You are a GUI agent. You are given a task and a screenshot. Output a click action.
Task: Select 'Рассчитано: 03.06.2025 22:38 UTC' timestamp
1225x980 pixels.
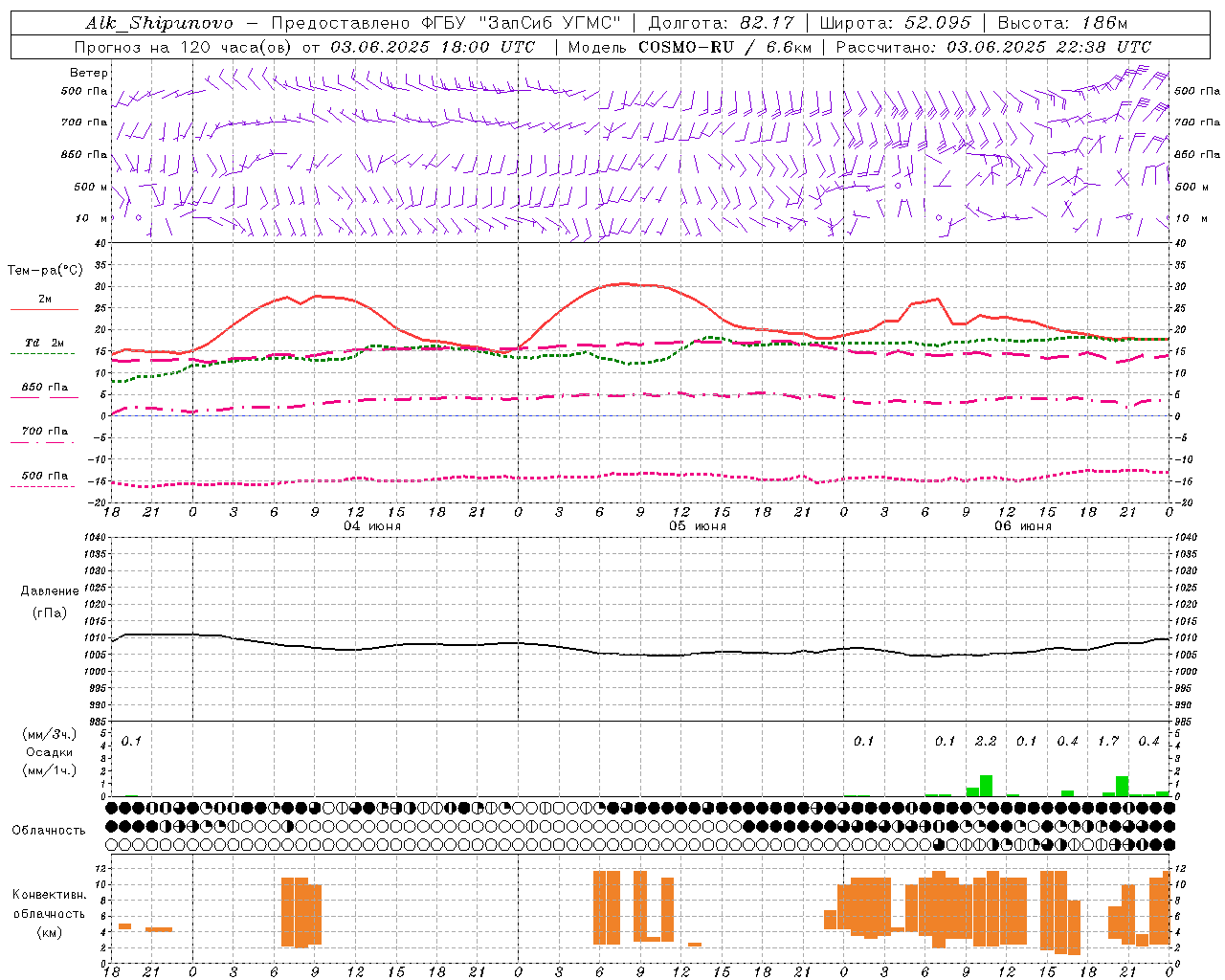(993, 47)
